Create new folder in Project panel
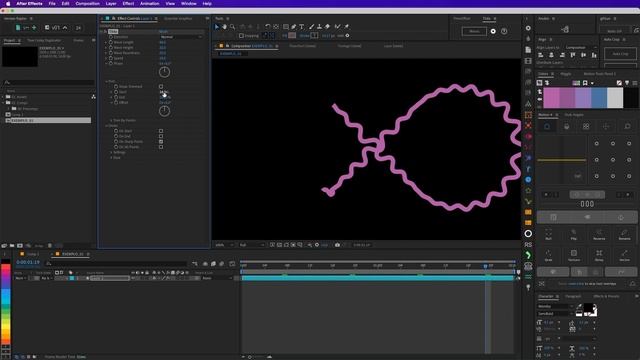The width and height of the screenshot is (640, 360). [x=12, y=245]
